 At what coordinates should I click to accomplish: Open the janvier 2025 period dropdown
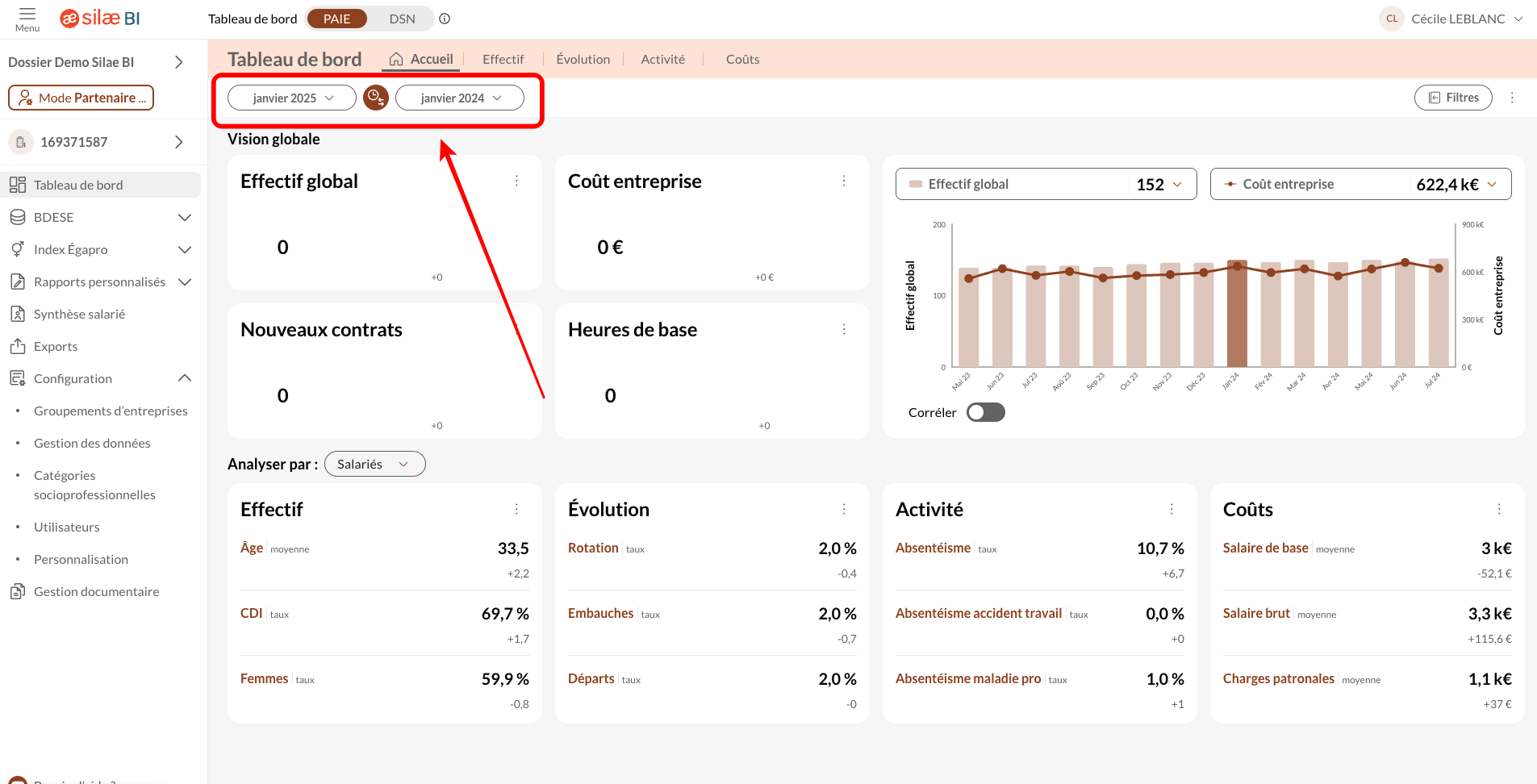point(292,98)
